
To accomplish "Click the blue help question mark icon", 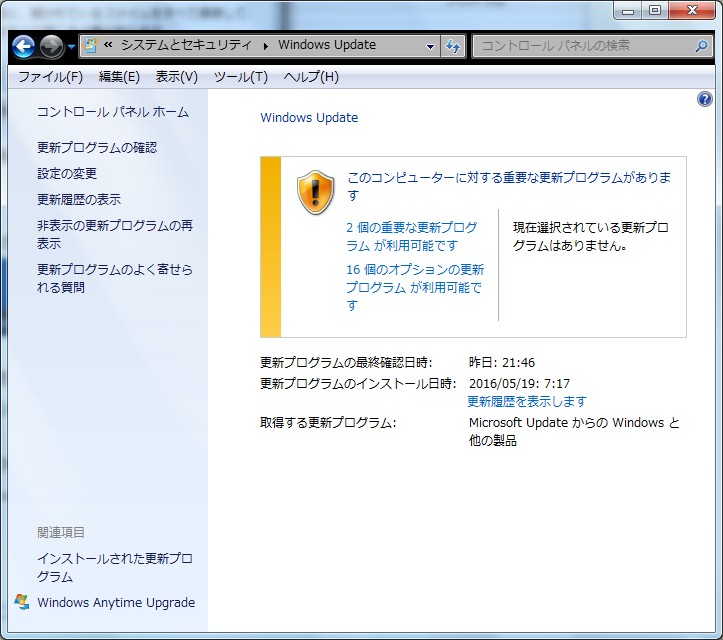I will [705, 99].
